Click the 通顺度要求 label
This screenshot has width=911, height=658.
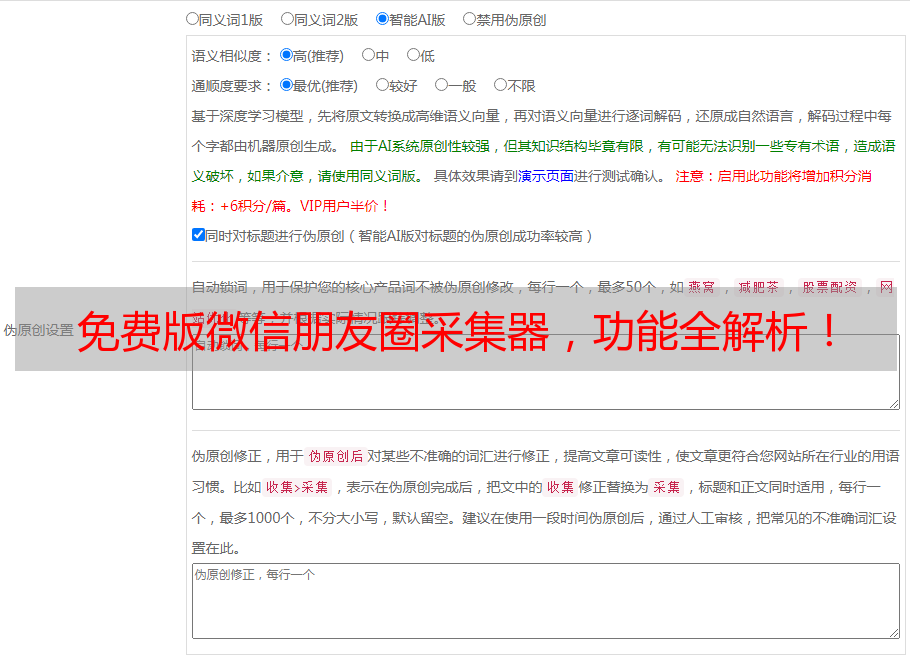pos(232,87)
